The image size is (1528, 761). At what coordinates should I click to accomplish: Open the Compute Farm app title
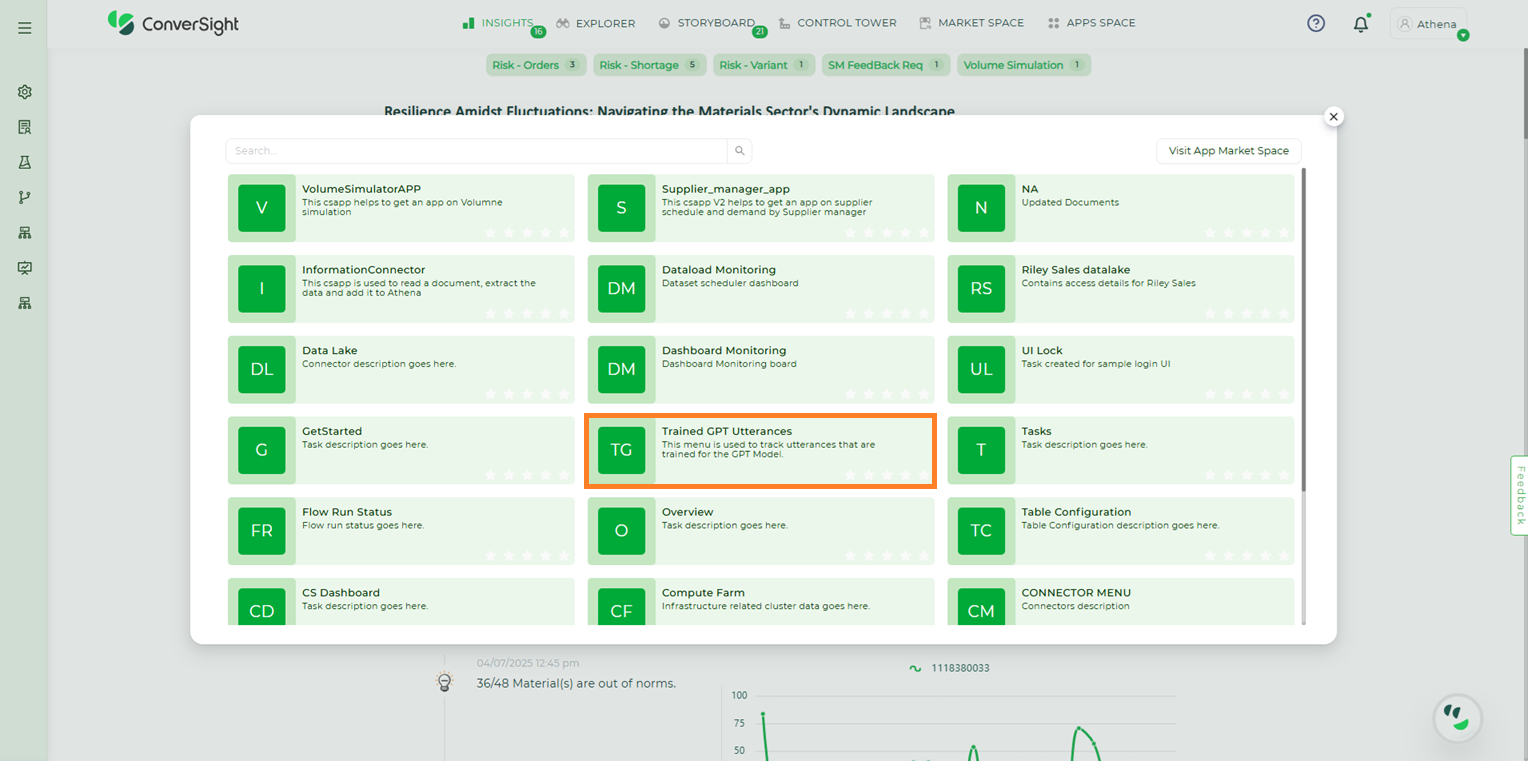[703, 593]
